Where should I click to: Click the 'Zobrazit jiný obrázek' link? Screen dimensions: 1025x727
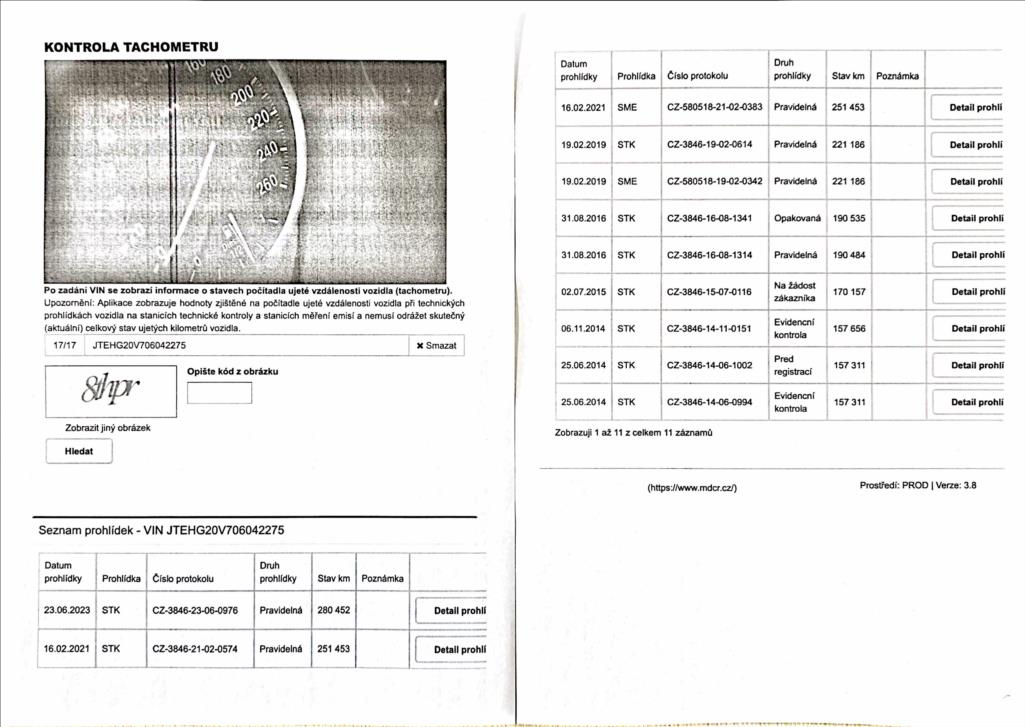(x=108, y=428)
